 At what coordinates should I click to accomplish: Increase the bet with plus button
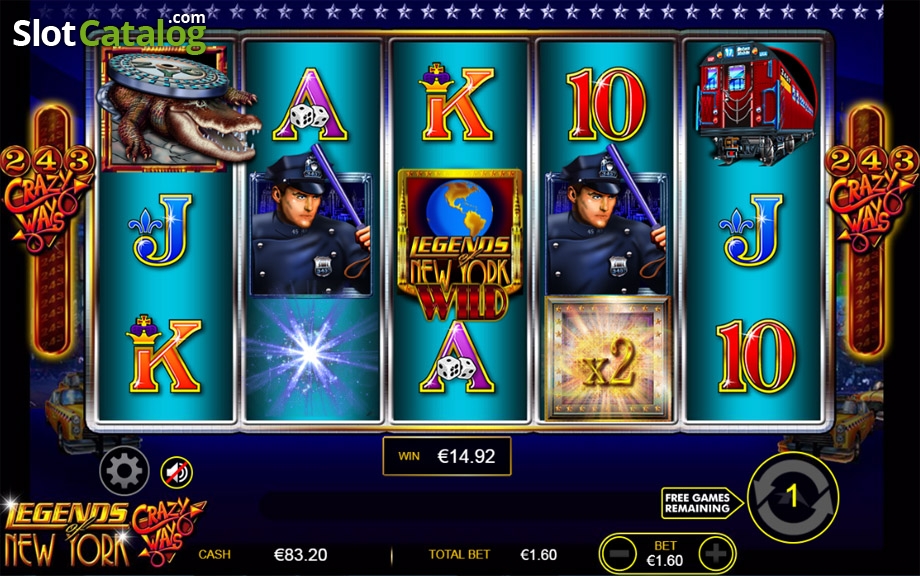pyautogui.click(x=716, y=553)
